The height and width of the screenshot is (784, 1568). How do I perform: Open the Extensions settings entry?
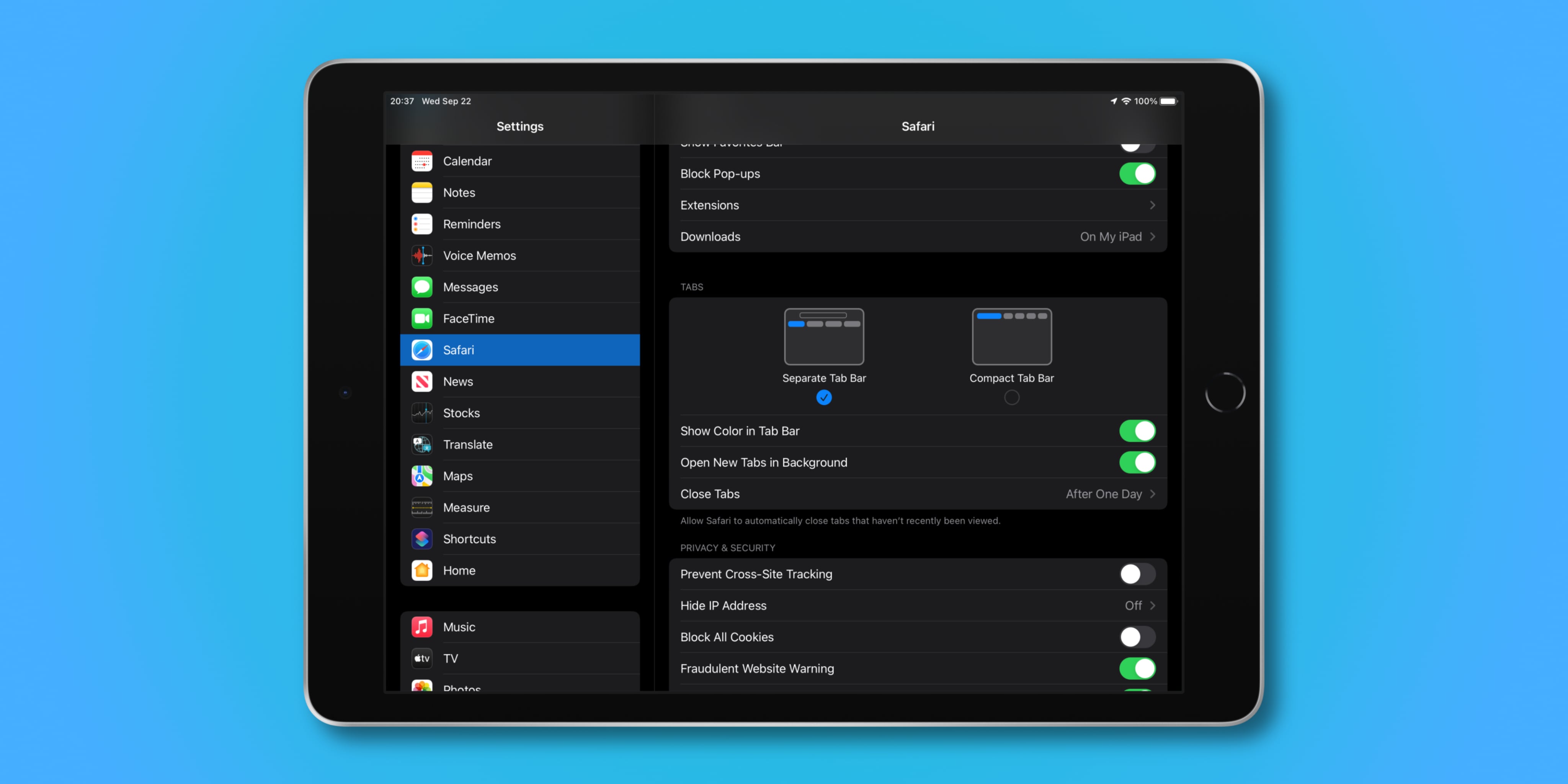point(918,205)
